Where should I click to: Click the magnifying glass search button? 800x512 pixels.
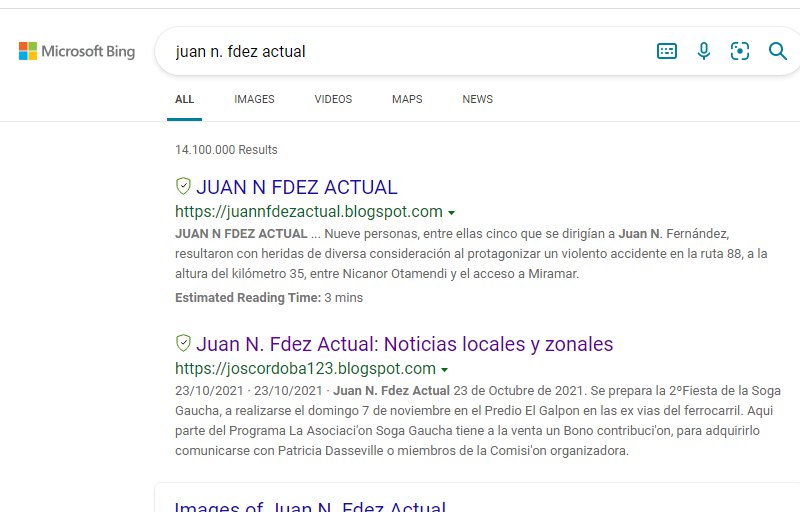pyautogui.click(x=778, y=51)
